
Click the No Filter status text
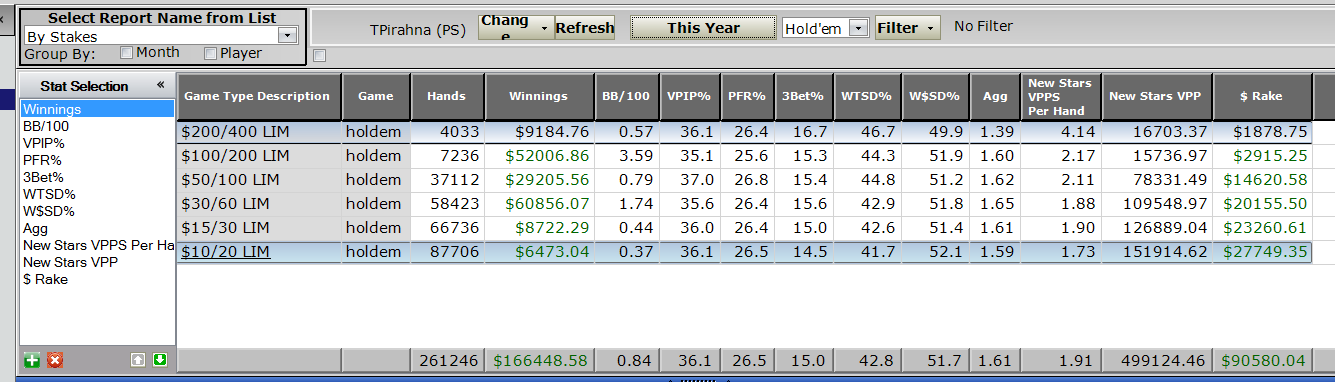click(x=983, y=27)
